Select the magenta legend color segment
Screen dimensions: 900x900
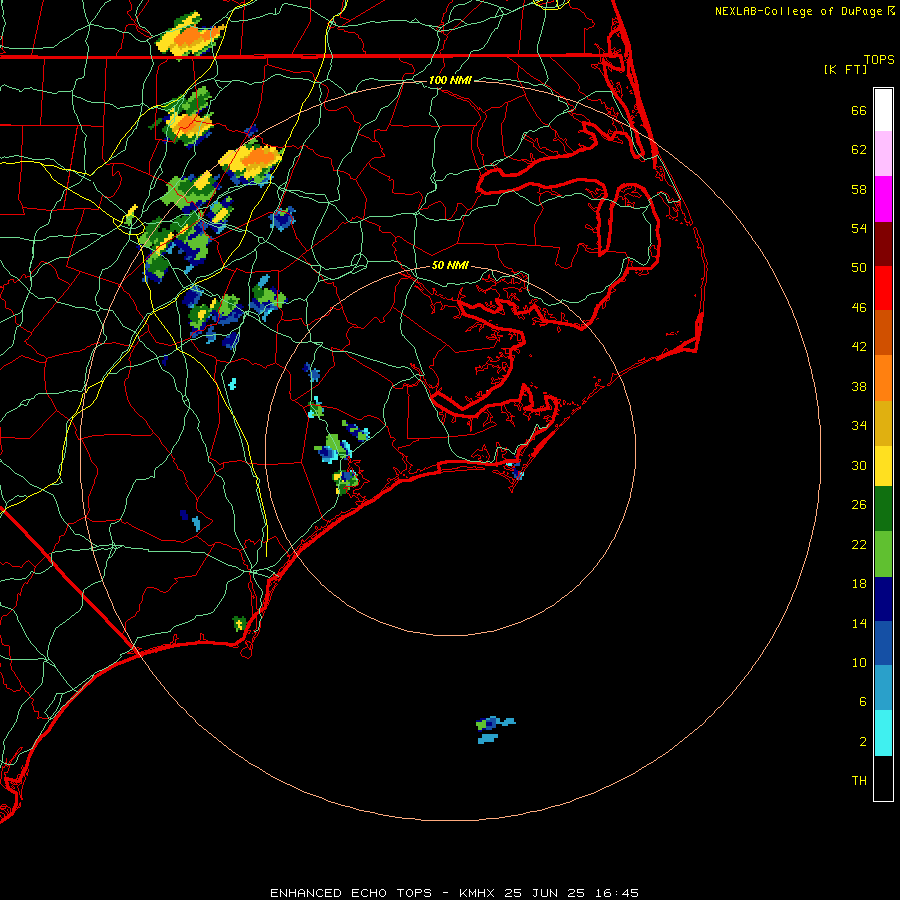pos(883,199)
